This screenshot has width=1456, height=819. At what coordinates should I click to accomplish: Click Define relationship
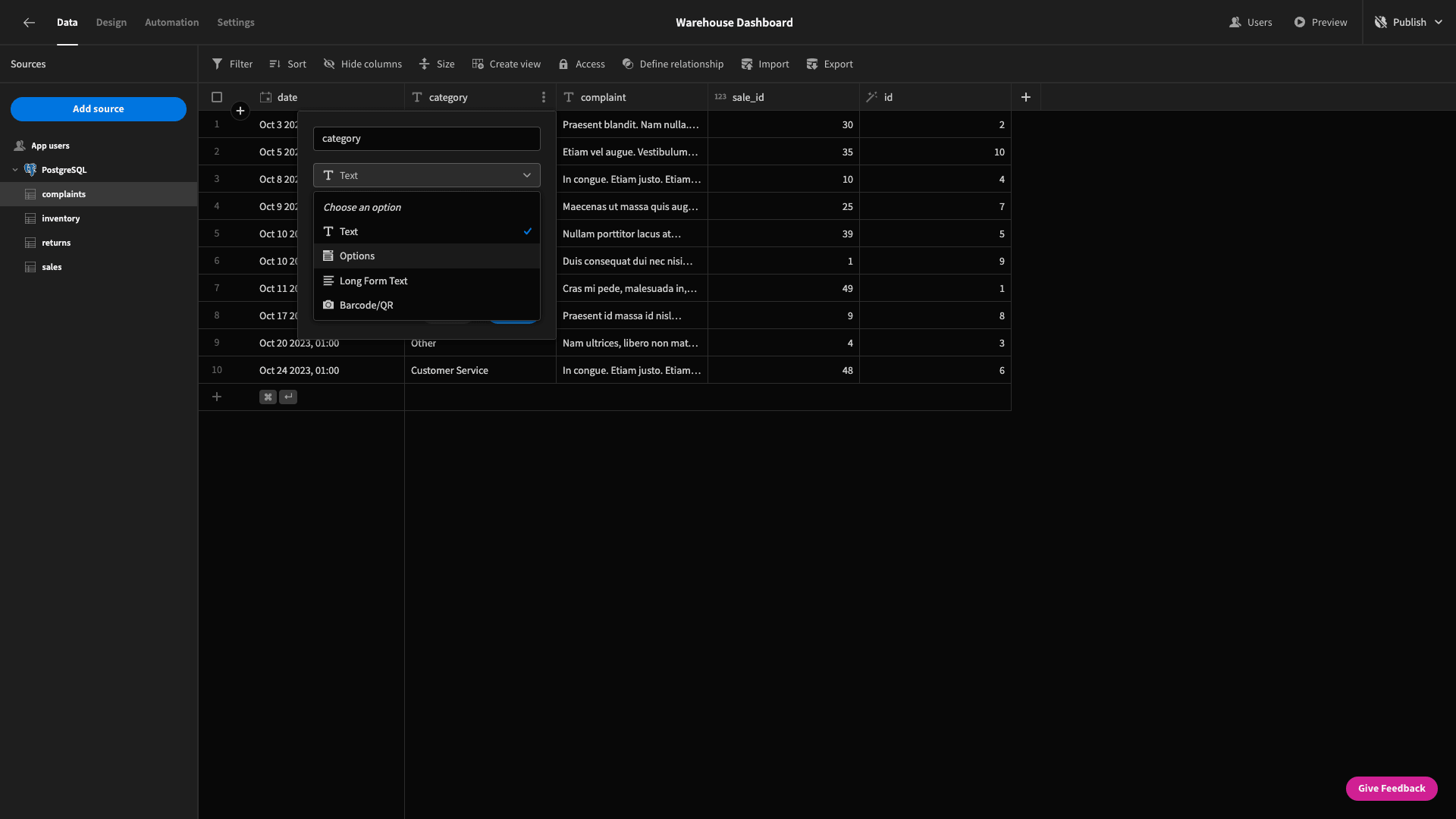pos(673,64)
